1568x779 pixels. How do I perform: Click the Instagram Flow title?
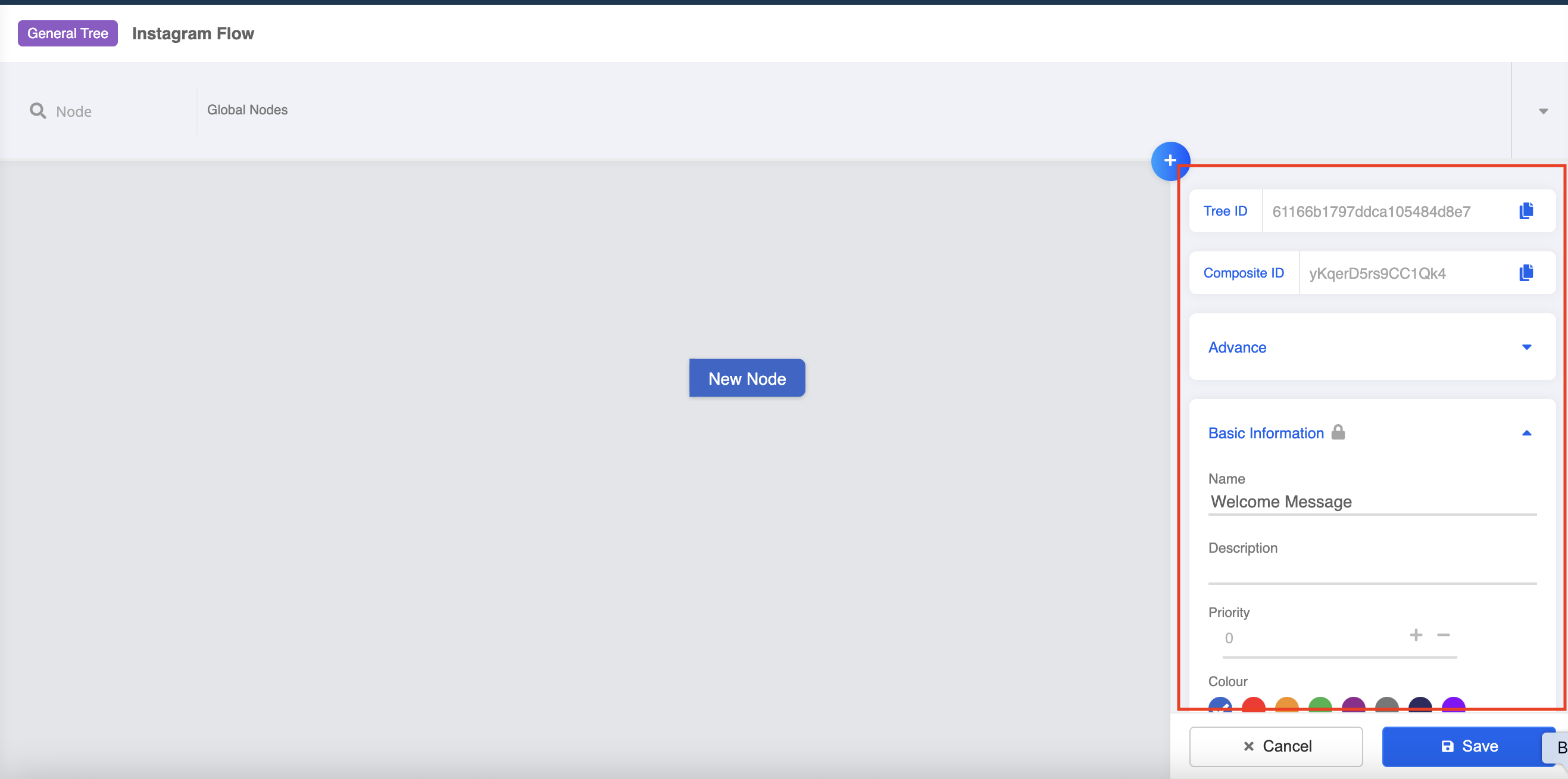pos(193,33)
